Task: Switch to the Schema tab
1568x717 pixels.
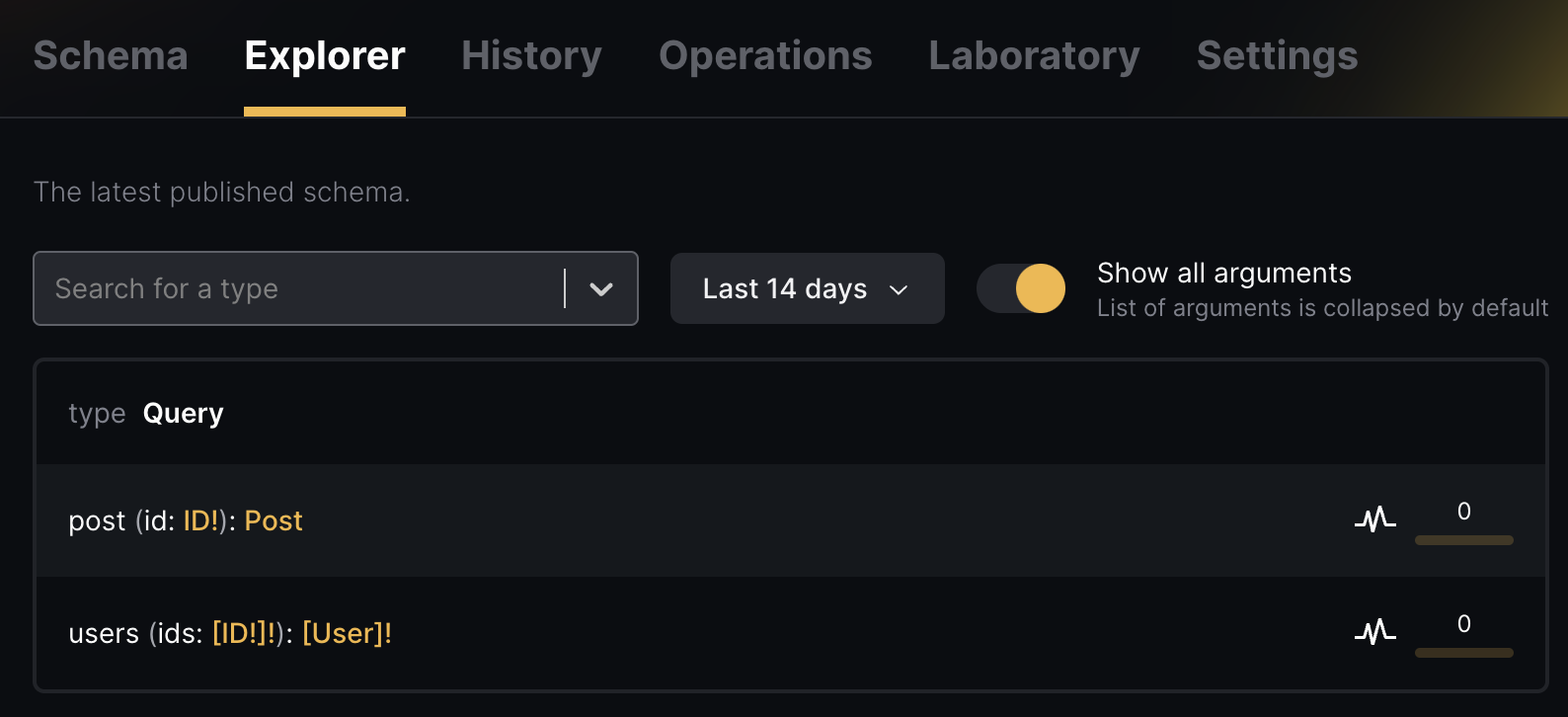Action: point(110,56)
